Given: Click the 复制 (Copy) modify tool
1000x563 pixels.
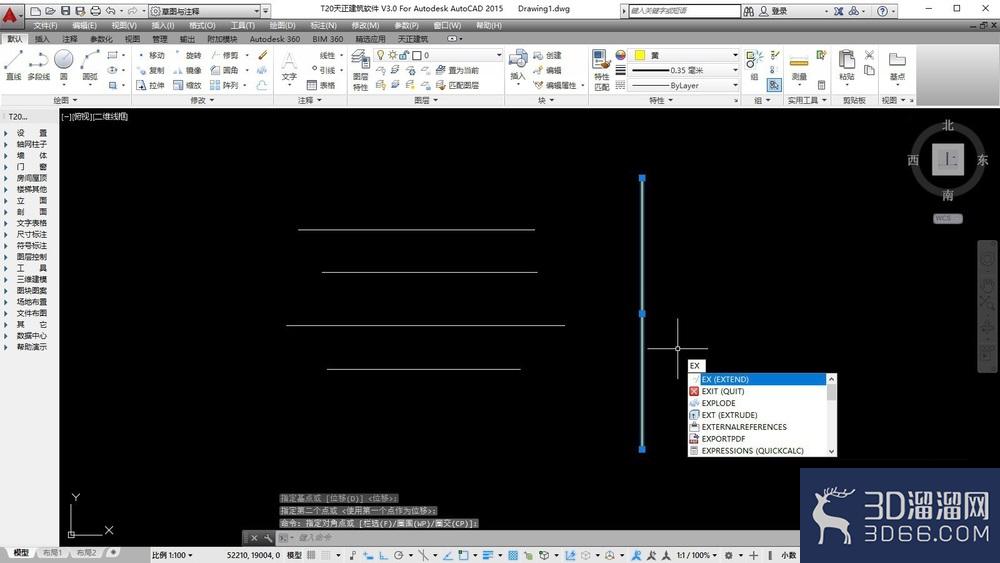Looking at the screenshot, I should tap(152, 70).
